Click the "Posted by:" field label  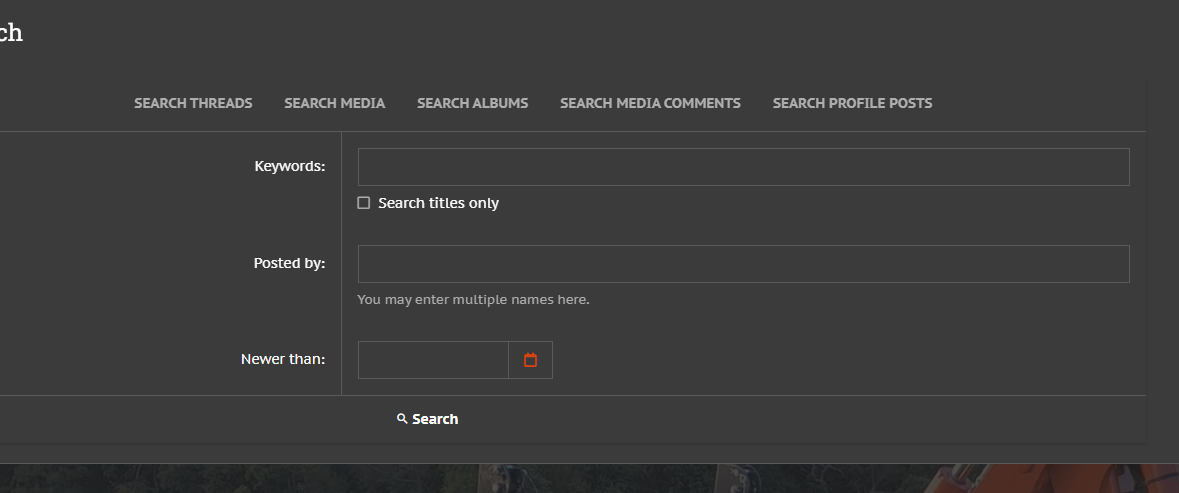pyautogui.click(x=289, y=263)
